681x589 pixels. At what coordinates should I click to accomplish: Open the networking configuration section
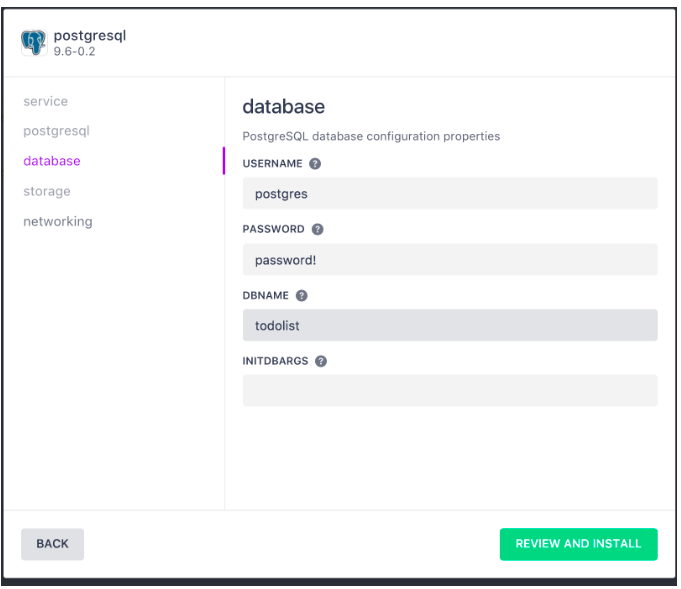(x=58, y=222)
